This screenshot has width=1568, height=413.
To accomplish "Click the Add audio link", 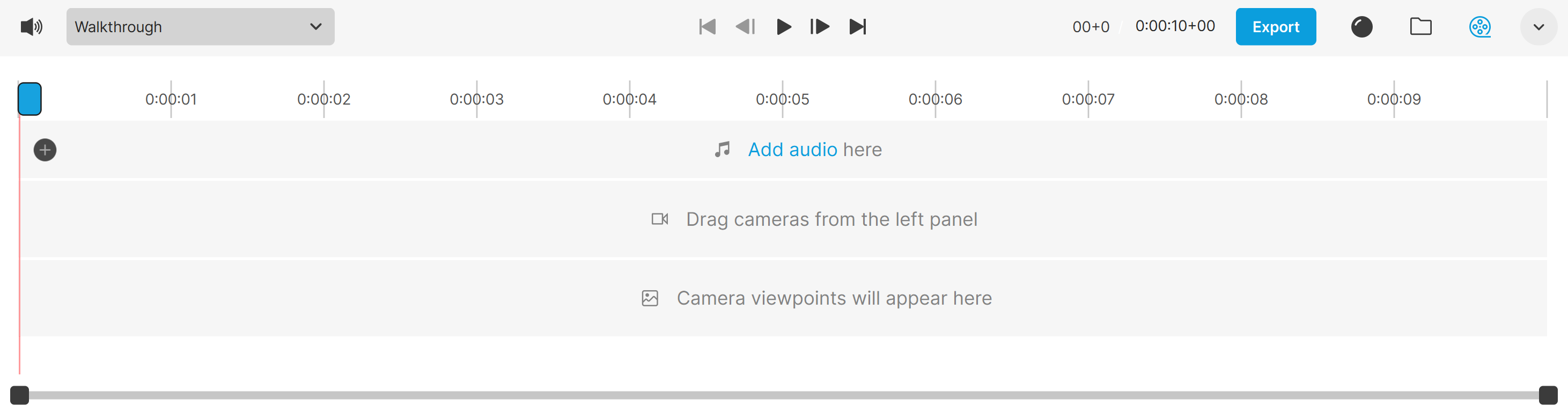I will click(x=792, y=150).
